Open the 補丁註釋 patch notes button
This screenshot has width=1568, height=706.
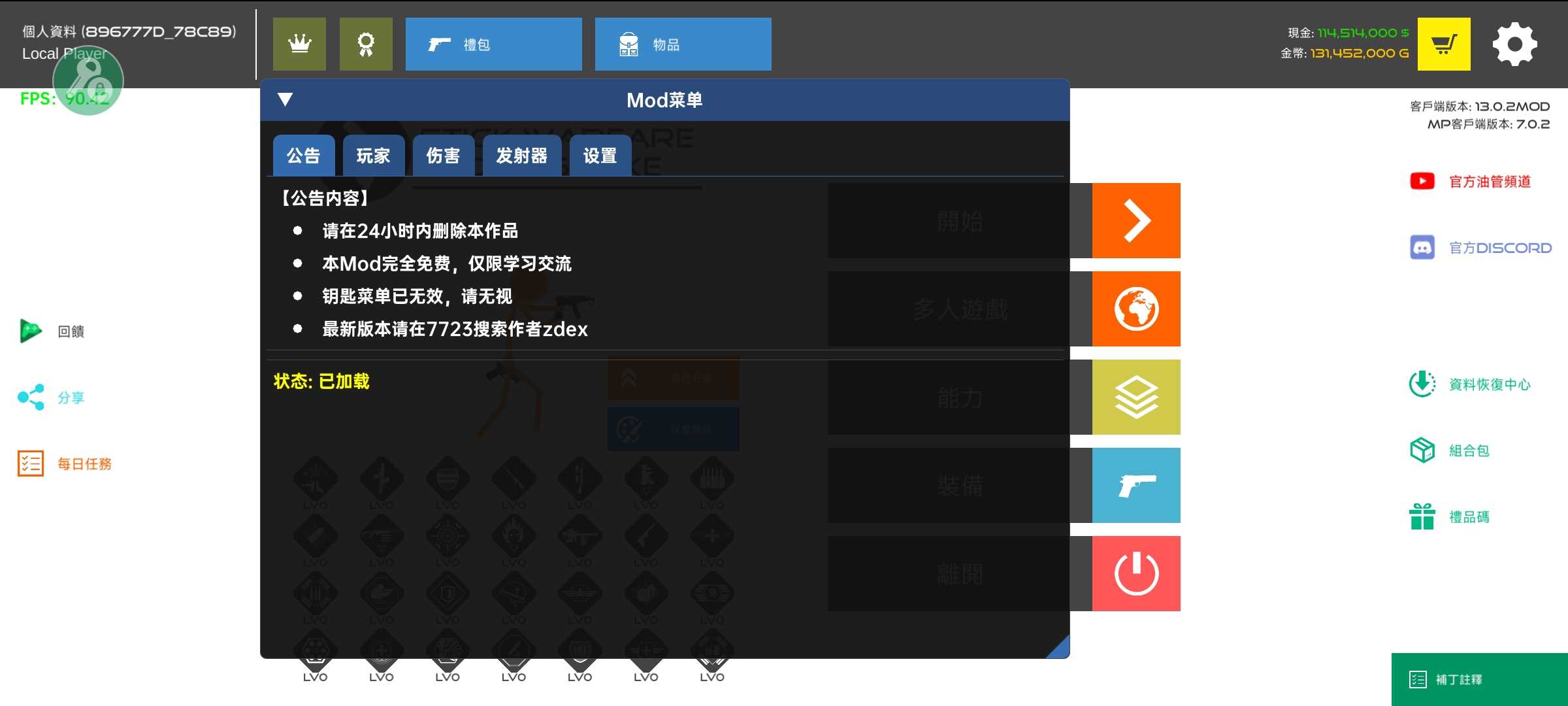click(1479, 679)
